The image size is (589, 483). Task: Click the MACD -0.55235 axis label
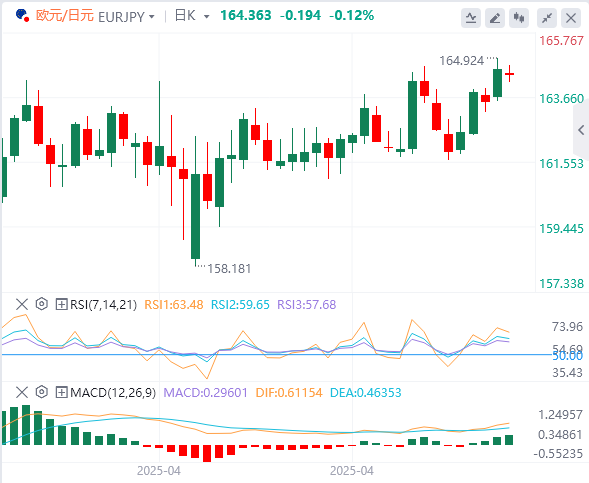558,454
